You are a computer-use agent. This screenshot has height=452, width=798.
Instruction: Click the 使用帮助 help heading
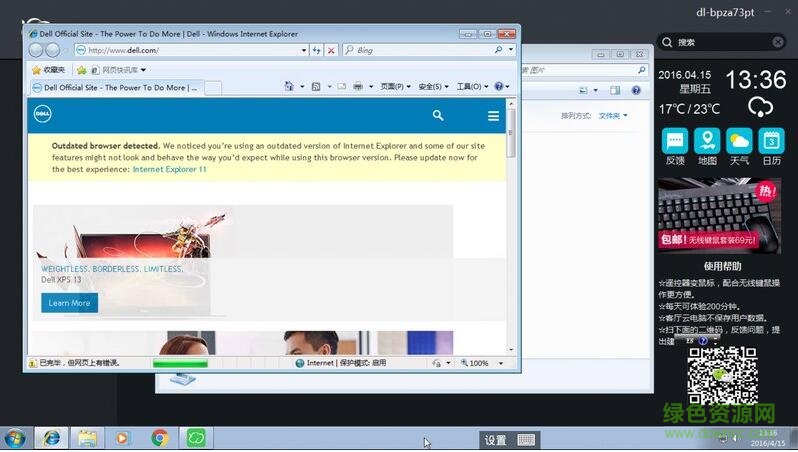(x=722, y=266)
